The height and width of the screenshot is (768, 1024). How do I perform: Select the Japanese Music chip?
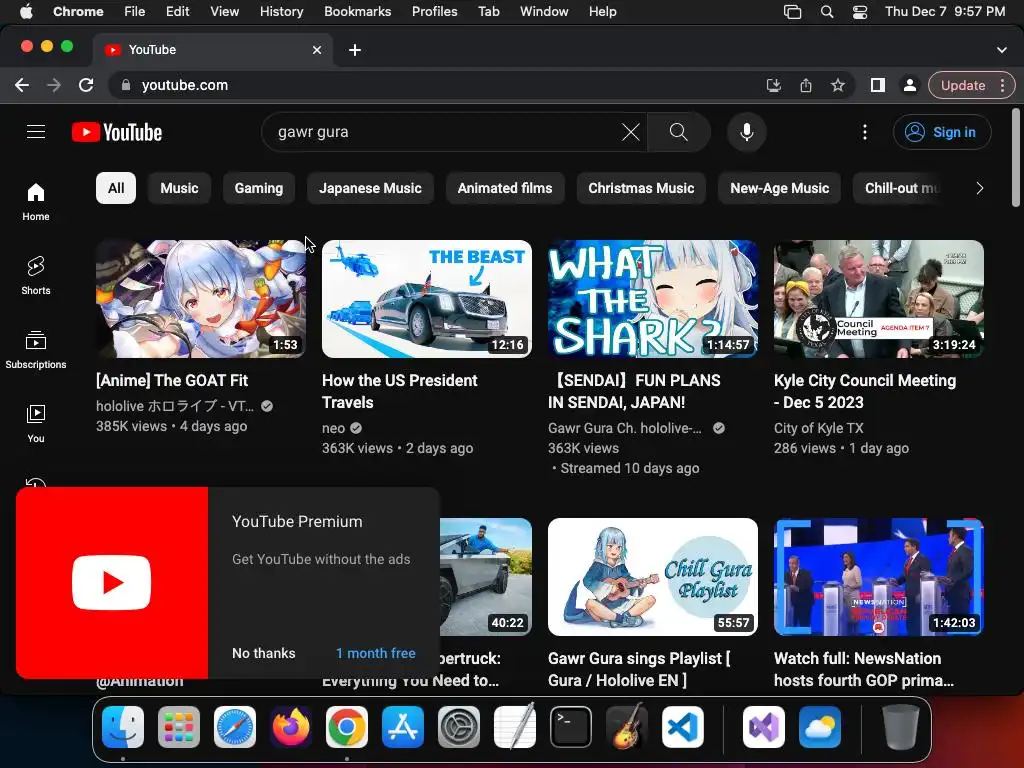(370, 188)
